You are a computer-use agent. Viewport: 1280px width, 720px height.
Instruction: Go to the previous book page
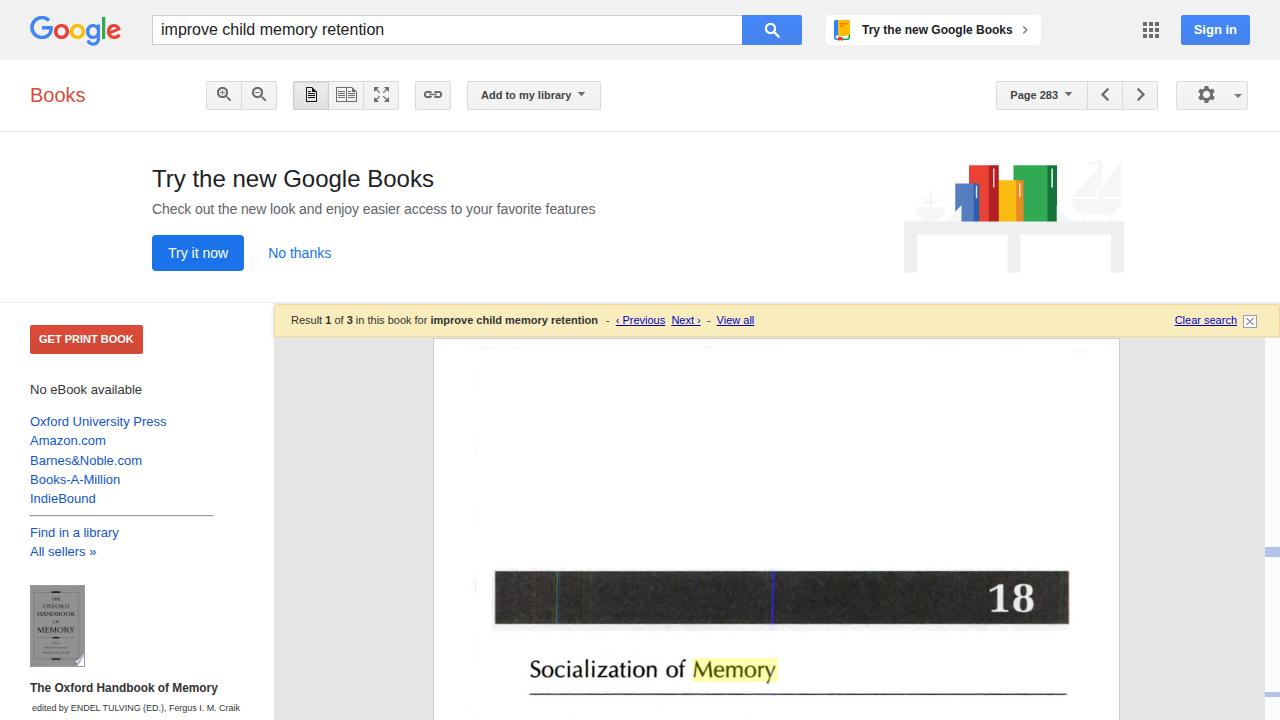(1105, 95)
